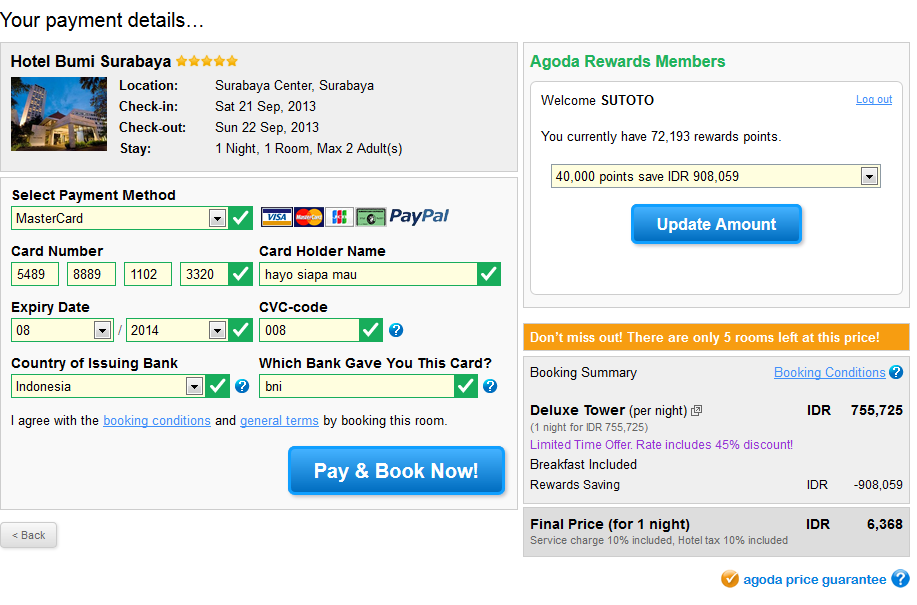Open Booking Conditions link in summary

click(x=829, y=372)
